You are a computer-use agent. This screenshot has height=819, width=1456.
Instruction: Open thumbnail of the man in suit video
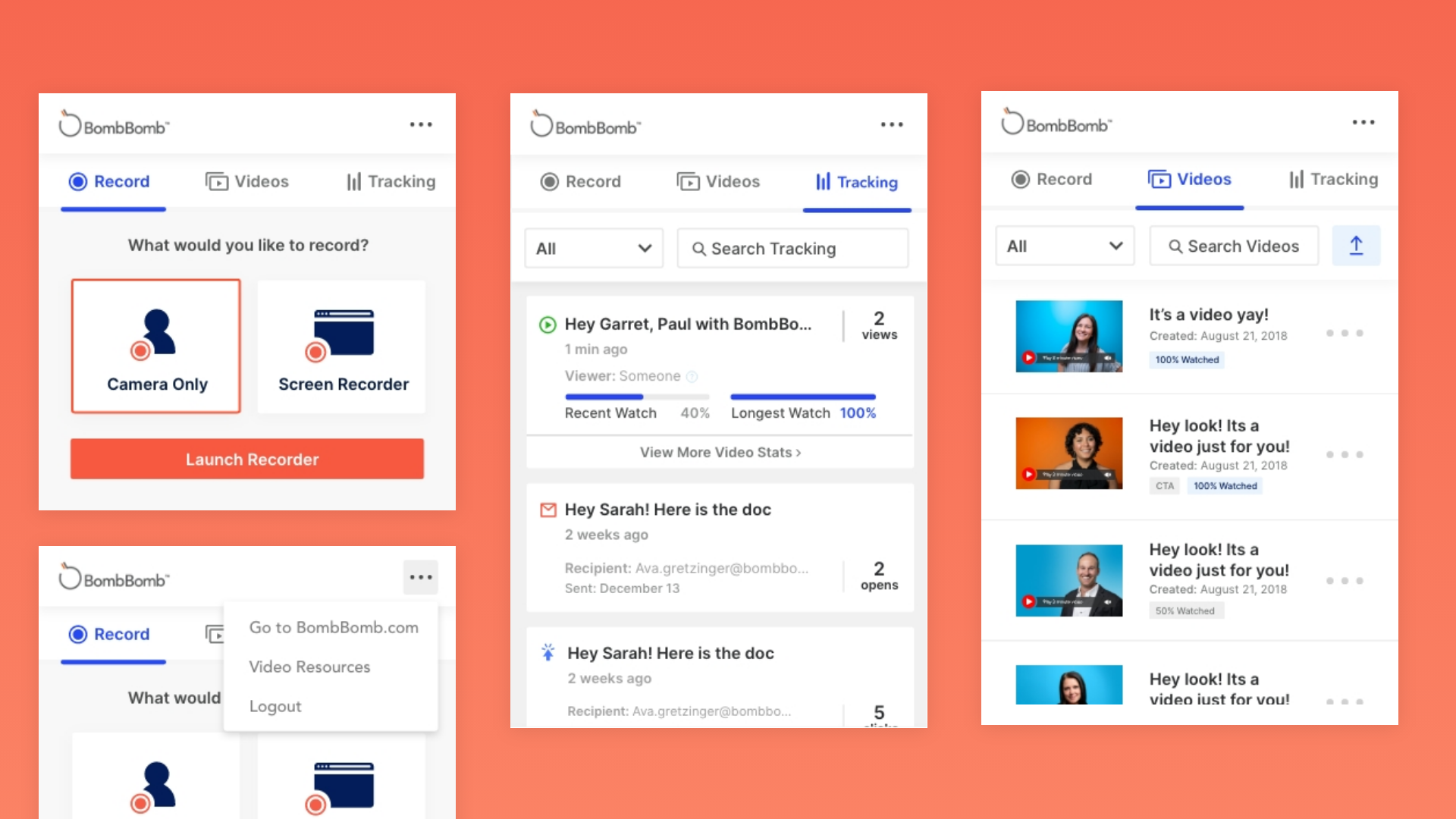[1069, 581]
